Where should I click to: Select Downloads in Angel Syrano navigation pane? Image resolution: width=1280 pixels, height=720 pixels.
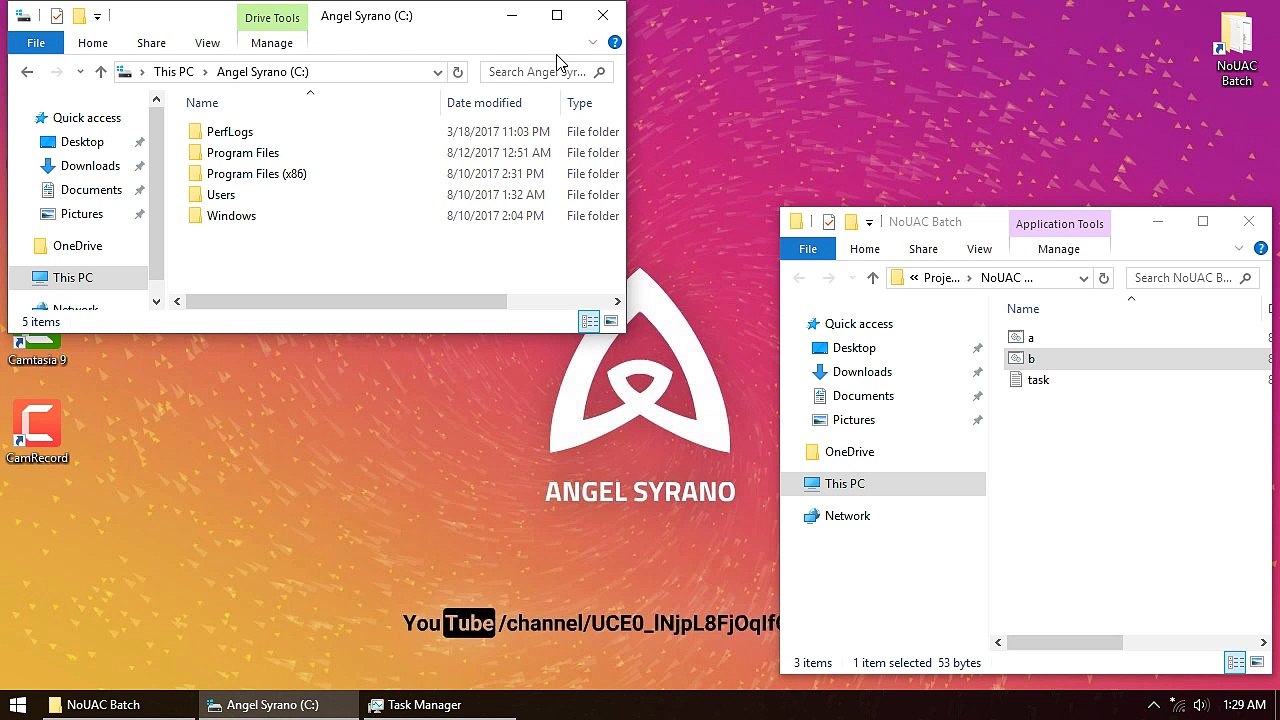[x=90, y=166]
